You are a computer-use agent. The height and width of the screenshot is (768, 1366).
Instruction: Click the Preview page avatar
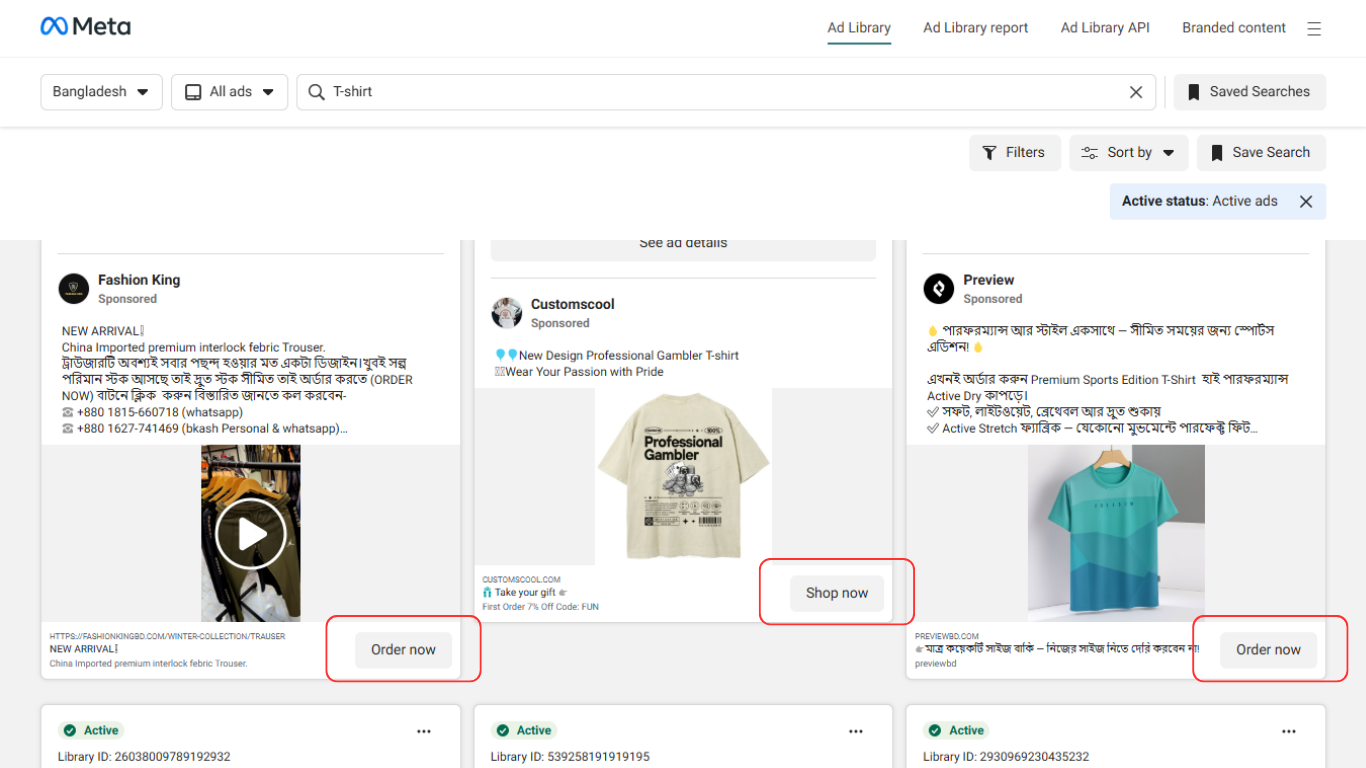coord(938,289)
